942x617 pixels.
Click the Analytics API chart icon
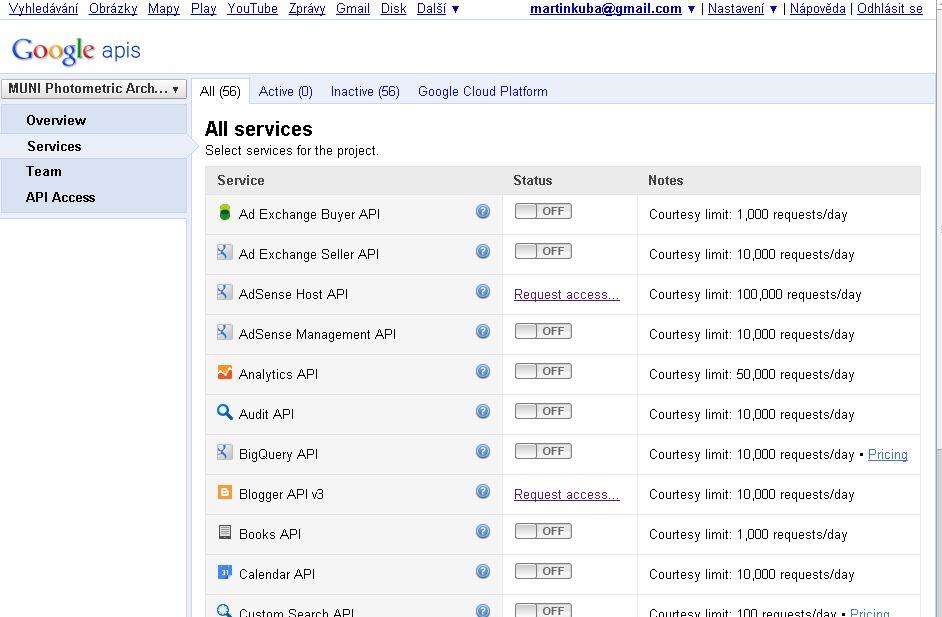pos(225,372)
